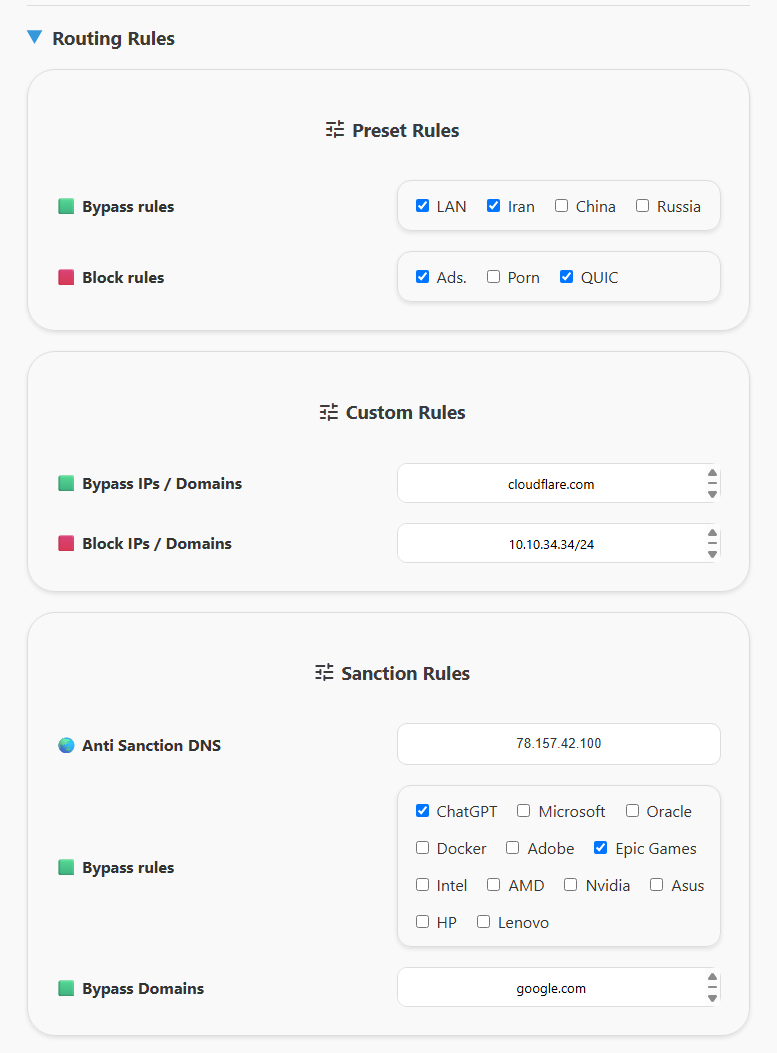This screenshot has width=777, height=1053.
Task: Click the Anti Sanction DNS input field
Action: pyautogui.click(x=558, y=744)
